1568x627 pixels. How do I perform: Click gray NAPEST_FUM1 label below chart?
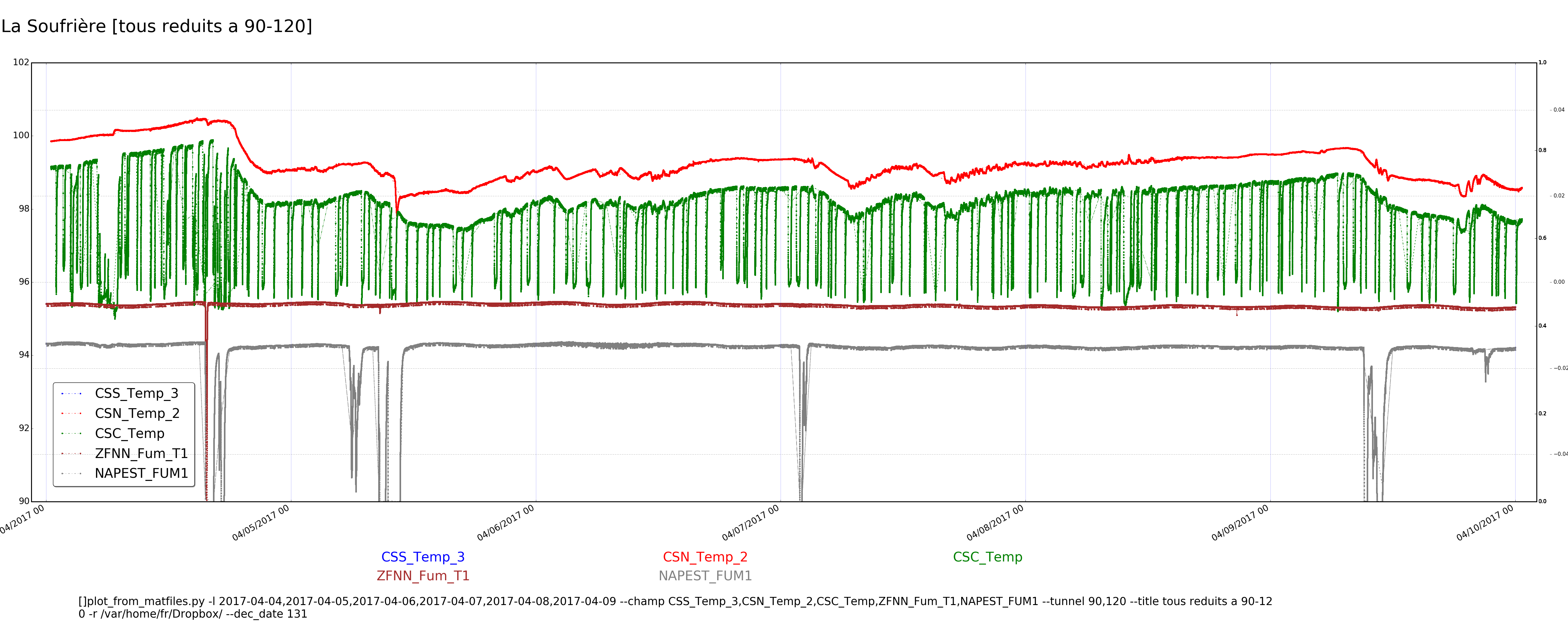705,576
